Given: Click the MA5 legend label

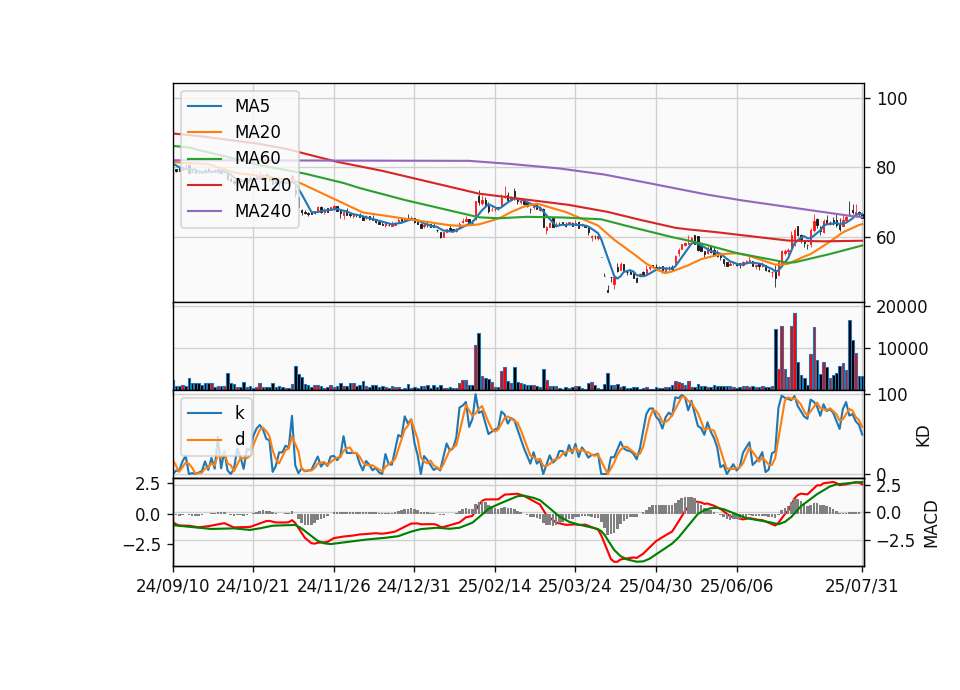Looking at the screenshot, I should pyautogui.click(x=252, y=106).
